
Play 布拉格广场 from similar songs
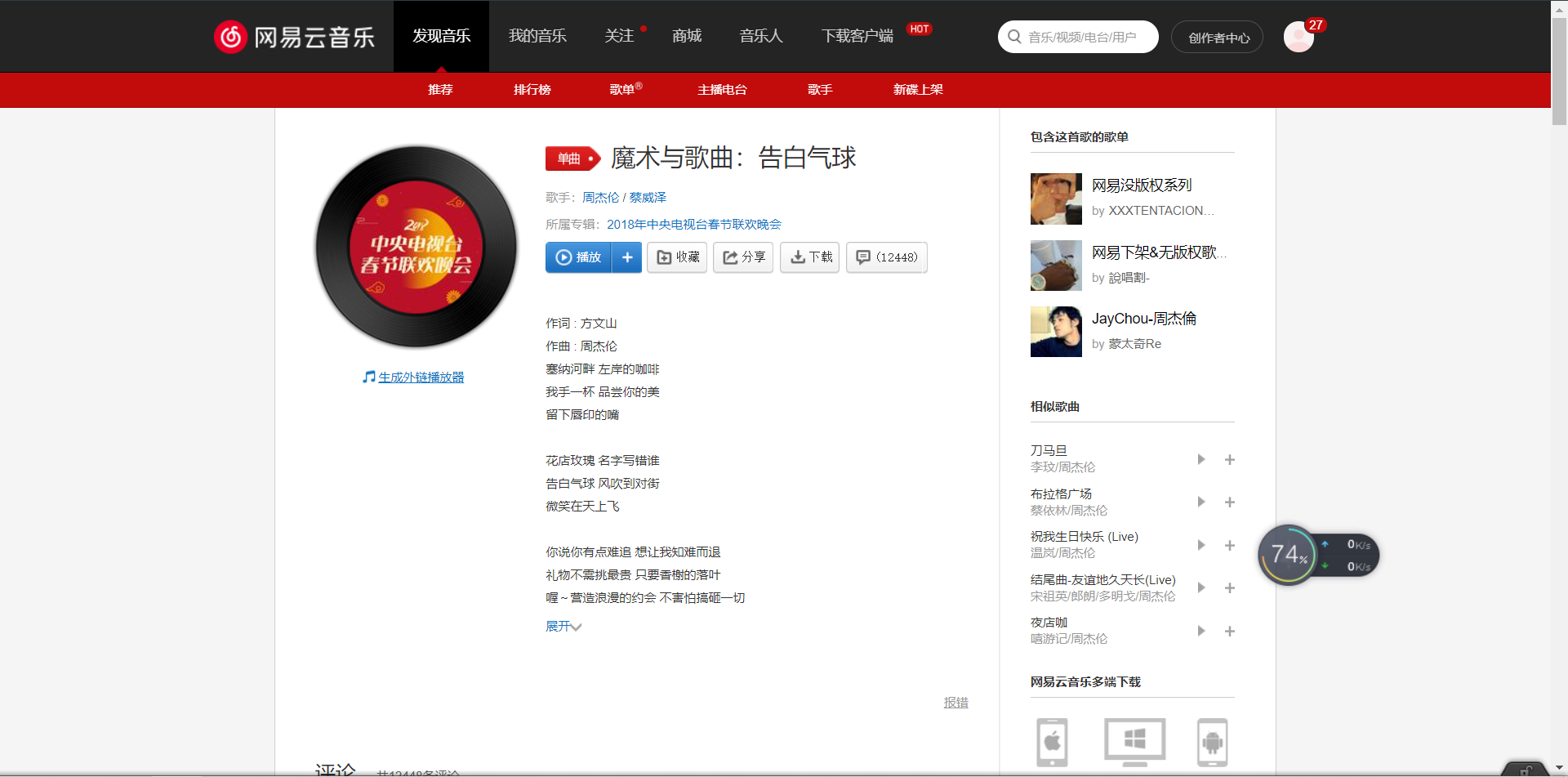tap(1201, 502)
